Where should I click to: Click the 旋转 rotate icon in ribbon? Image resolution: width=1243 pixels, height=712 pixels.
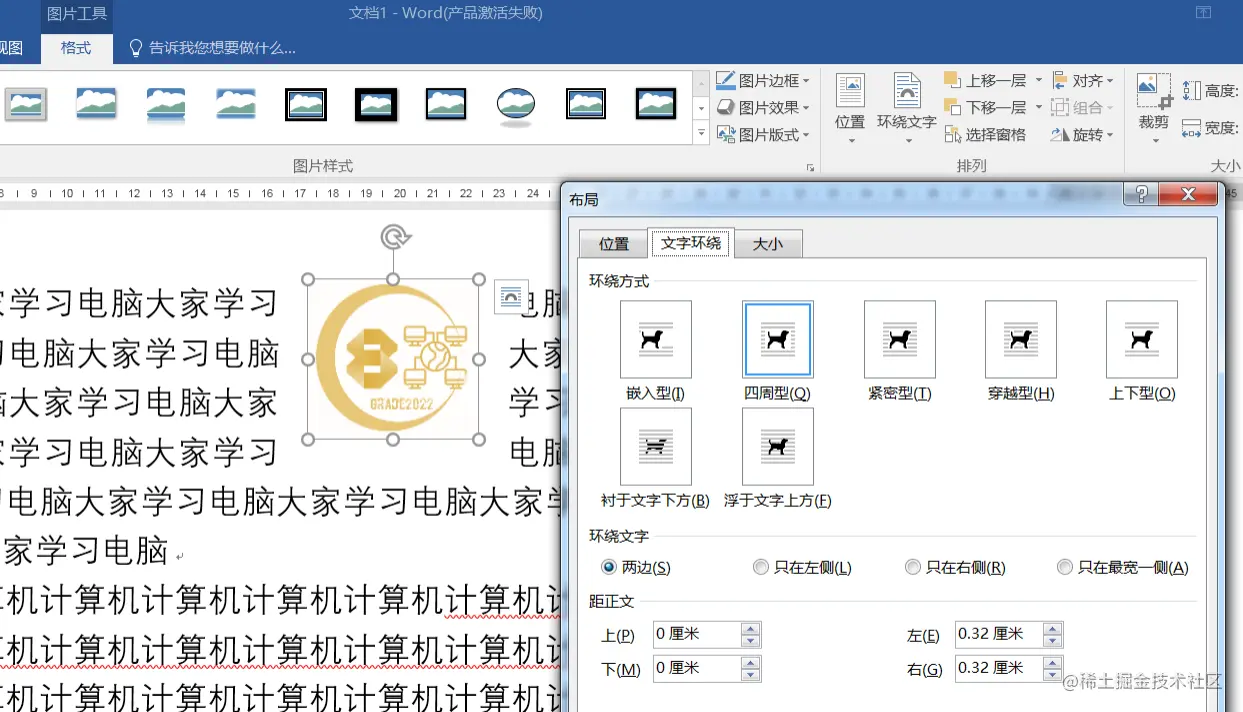(x=1061, y=134)
